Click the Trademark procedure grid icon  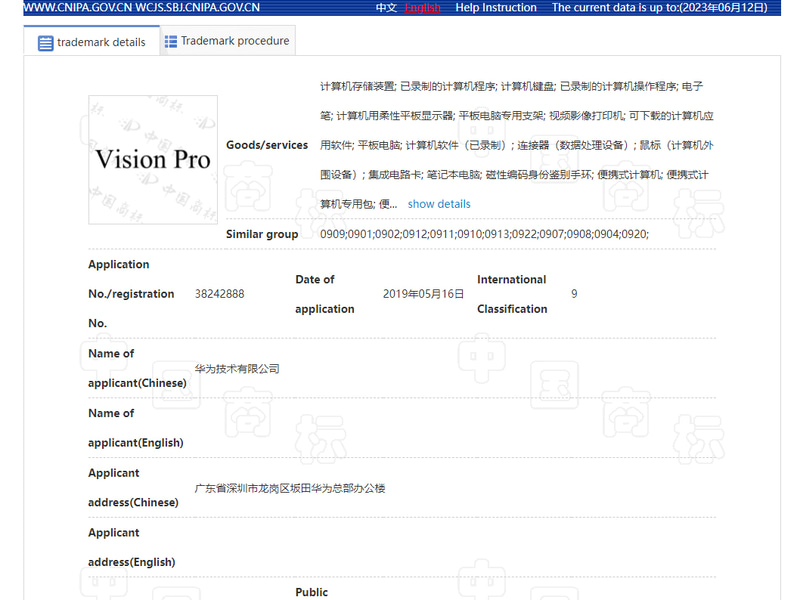(x=171, y=41)
